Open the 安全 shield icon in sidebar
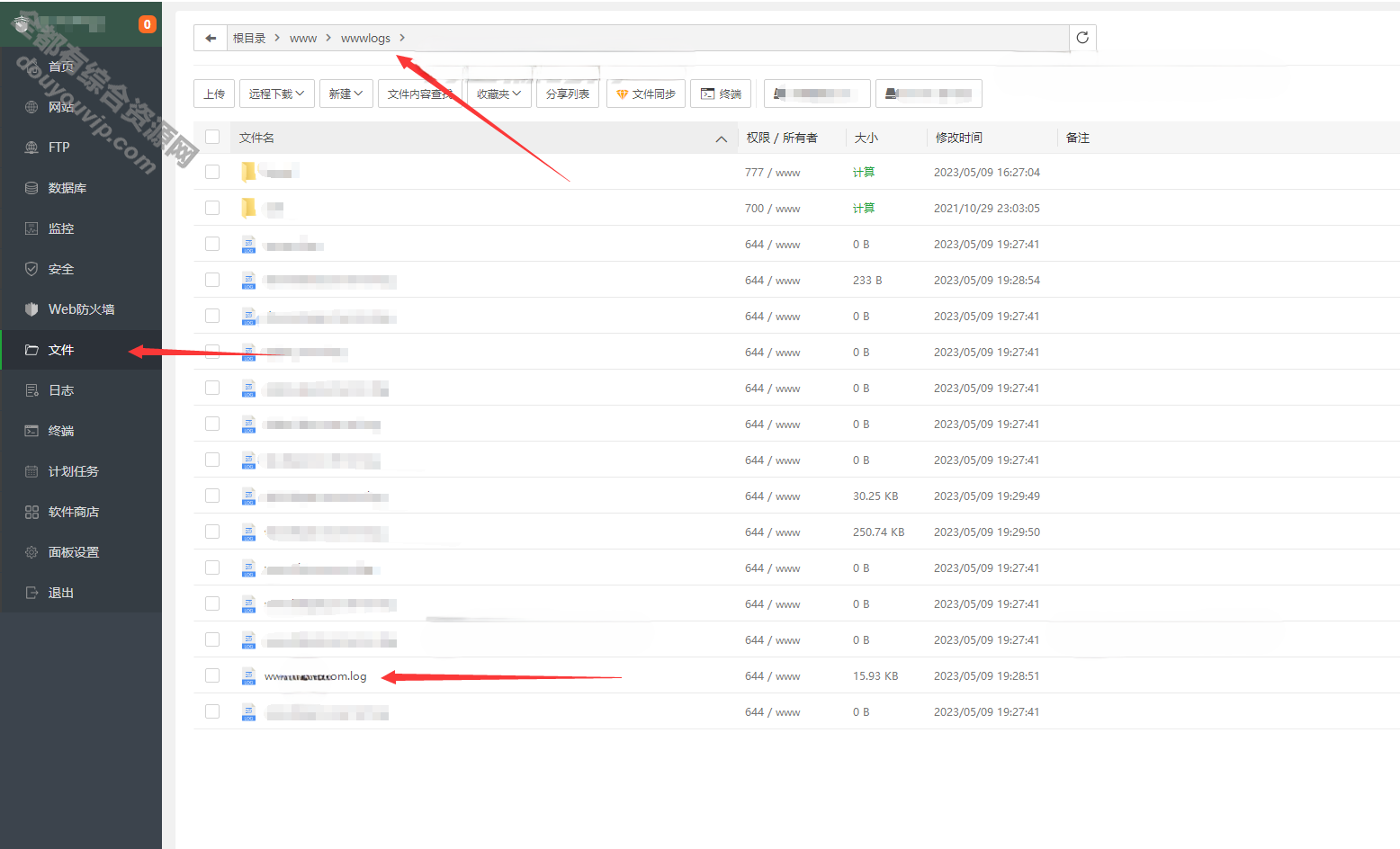This screenshot has width=1400, height=849. pos(31,269)
